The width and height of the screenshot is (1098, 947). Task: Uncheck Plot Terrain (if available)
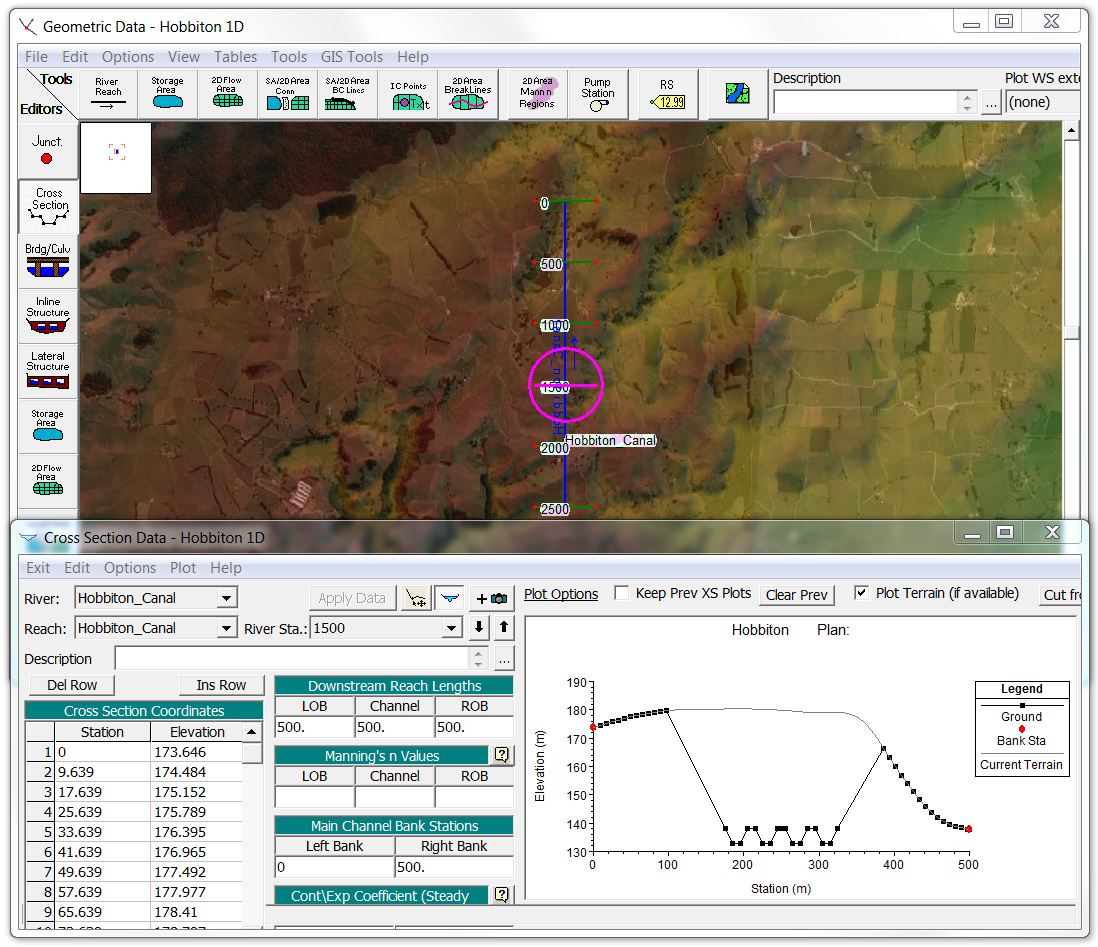(x=861, y=593)
